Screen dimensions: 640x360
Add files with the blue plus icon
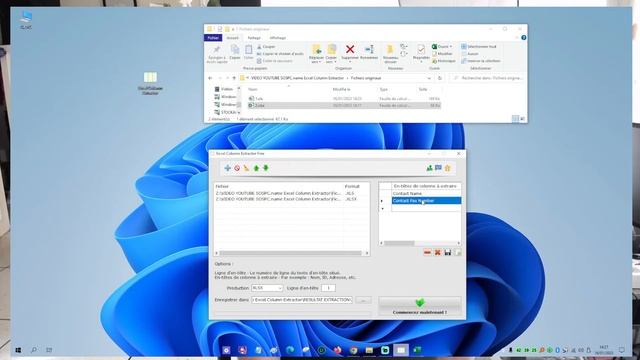point(227,168)
